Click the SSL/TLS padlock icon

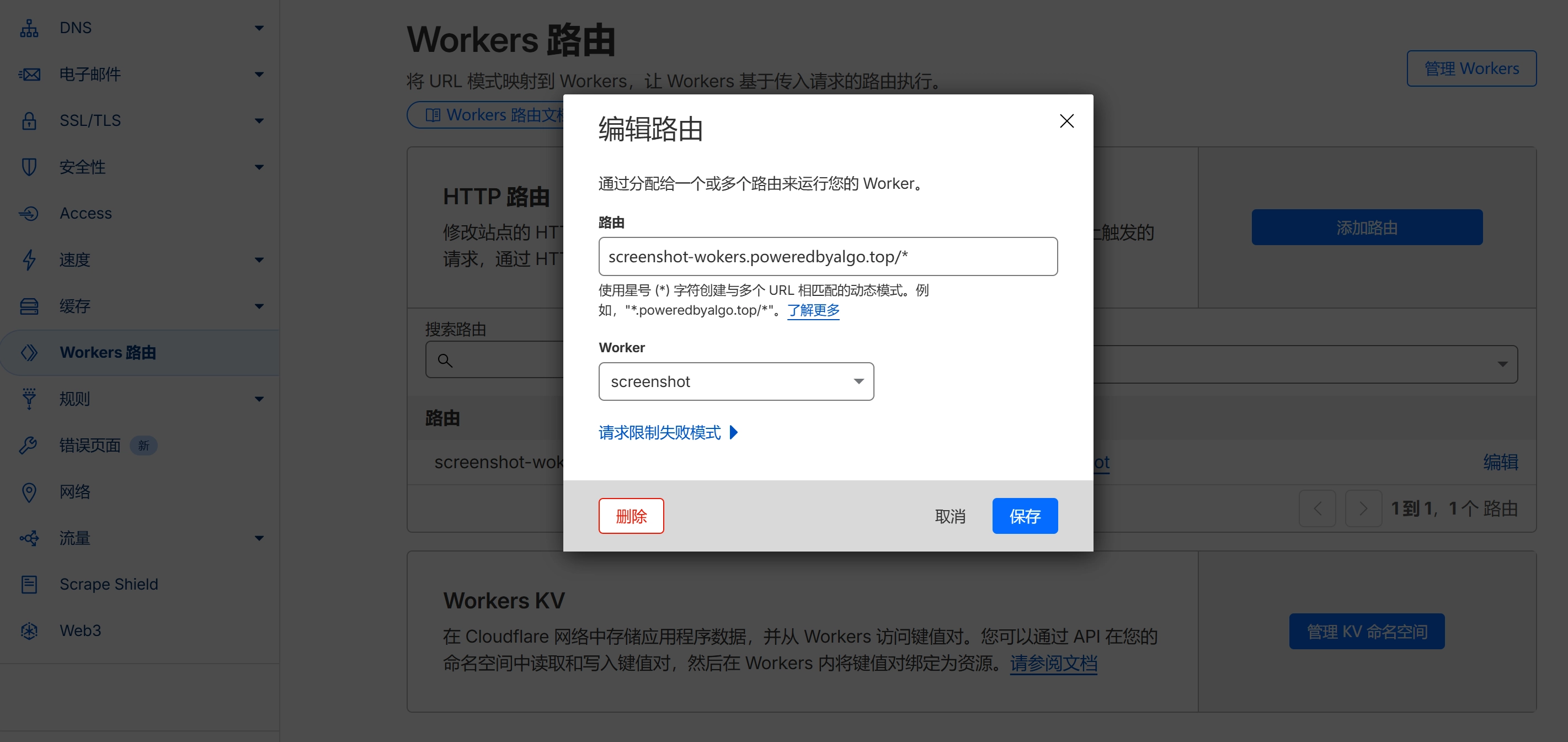pyautogui.click(x=29, y=120)
